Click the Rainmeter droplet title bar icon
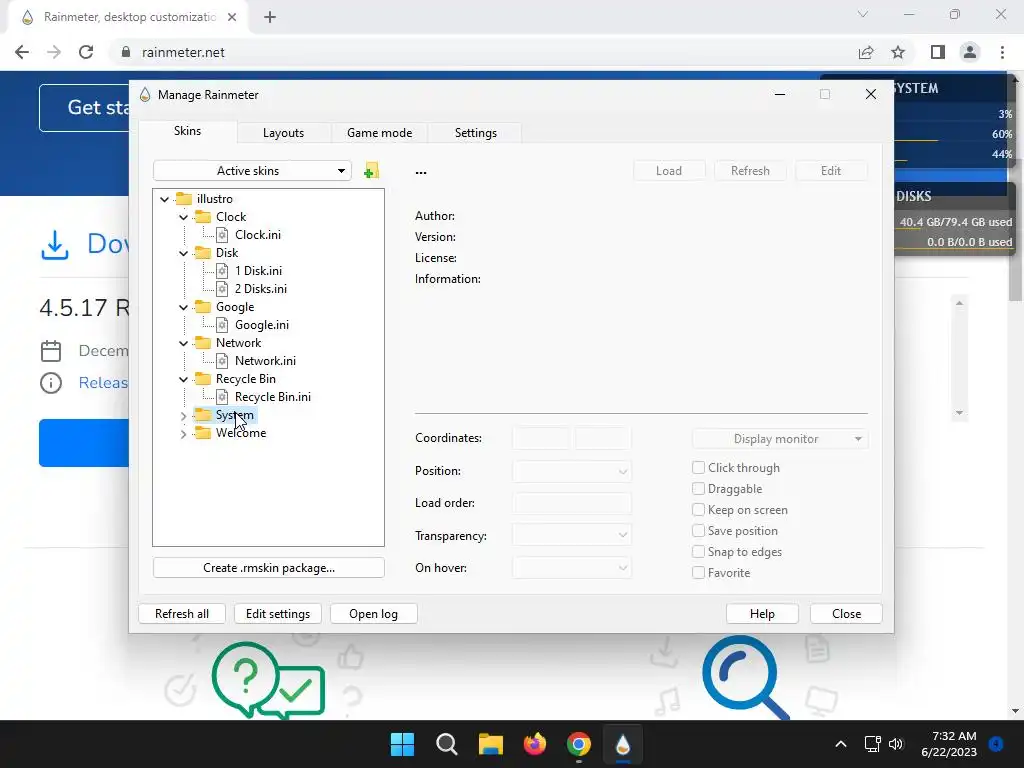 (x=145, y=95)
